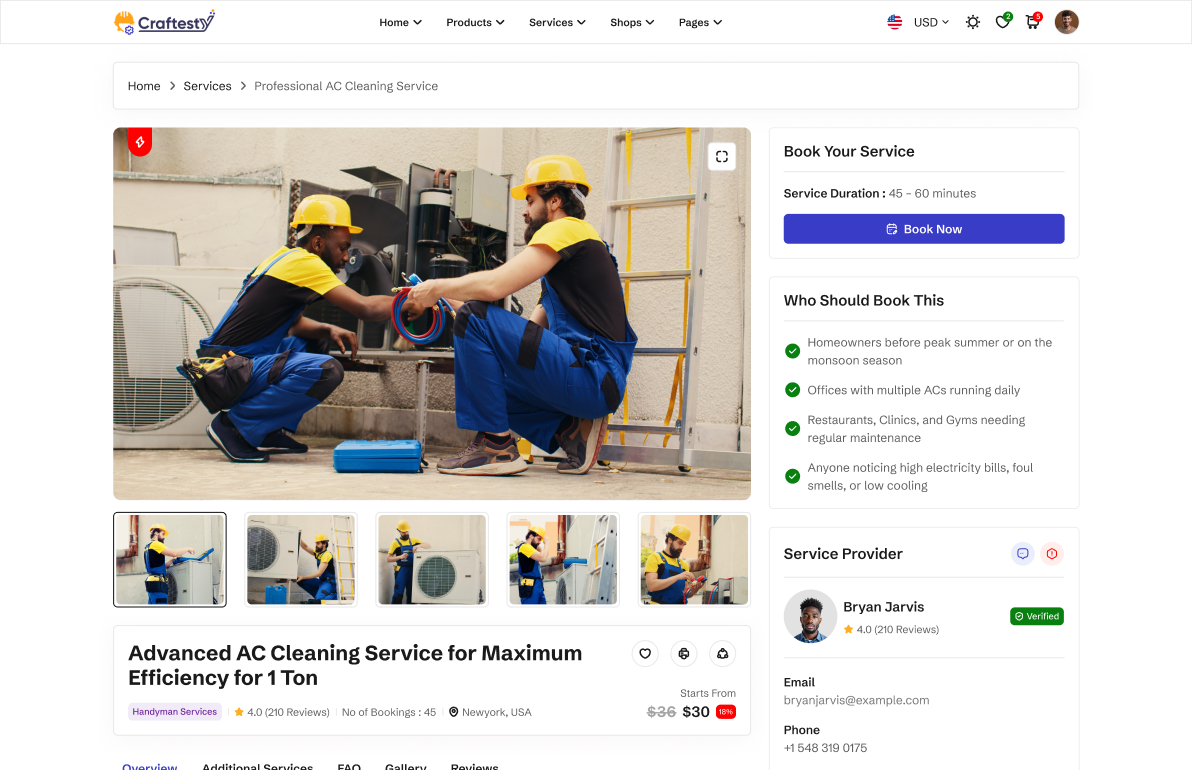Go to Home in breadcrumb
The width and height of the screenshot is (1192, 770).
click(144, 86)
